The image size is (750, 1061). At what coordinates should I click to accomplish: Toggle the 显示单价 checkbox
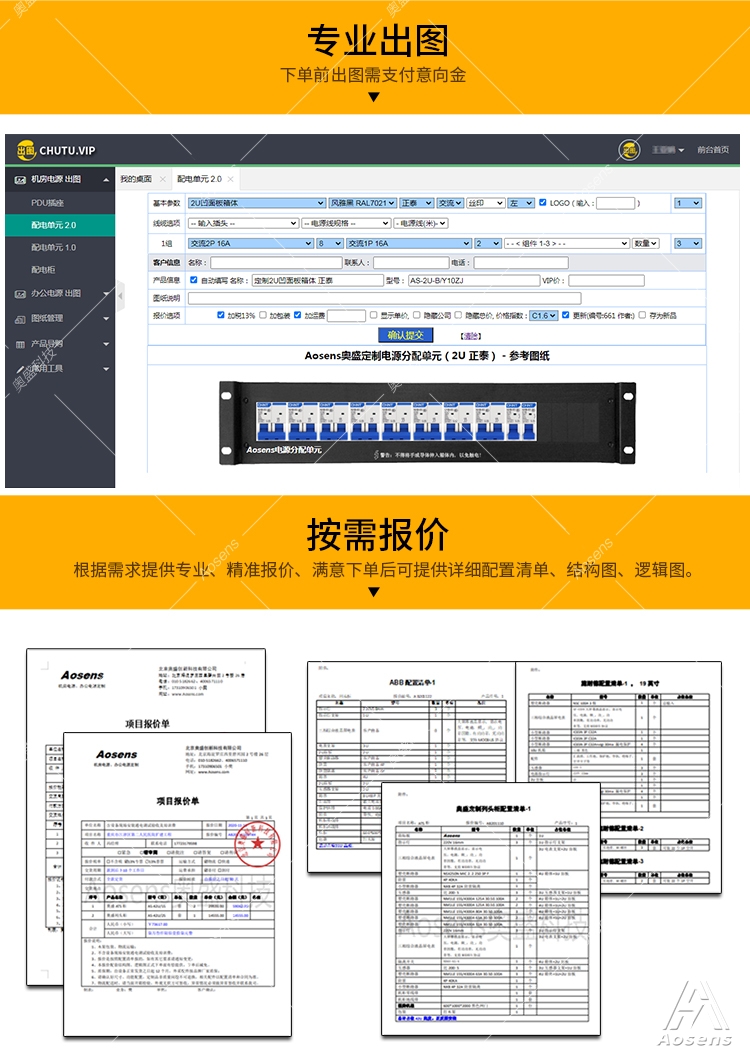pyautogui.click(x=373, y=315)
